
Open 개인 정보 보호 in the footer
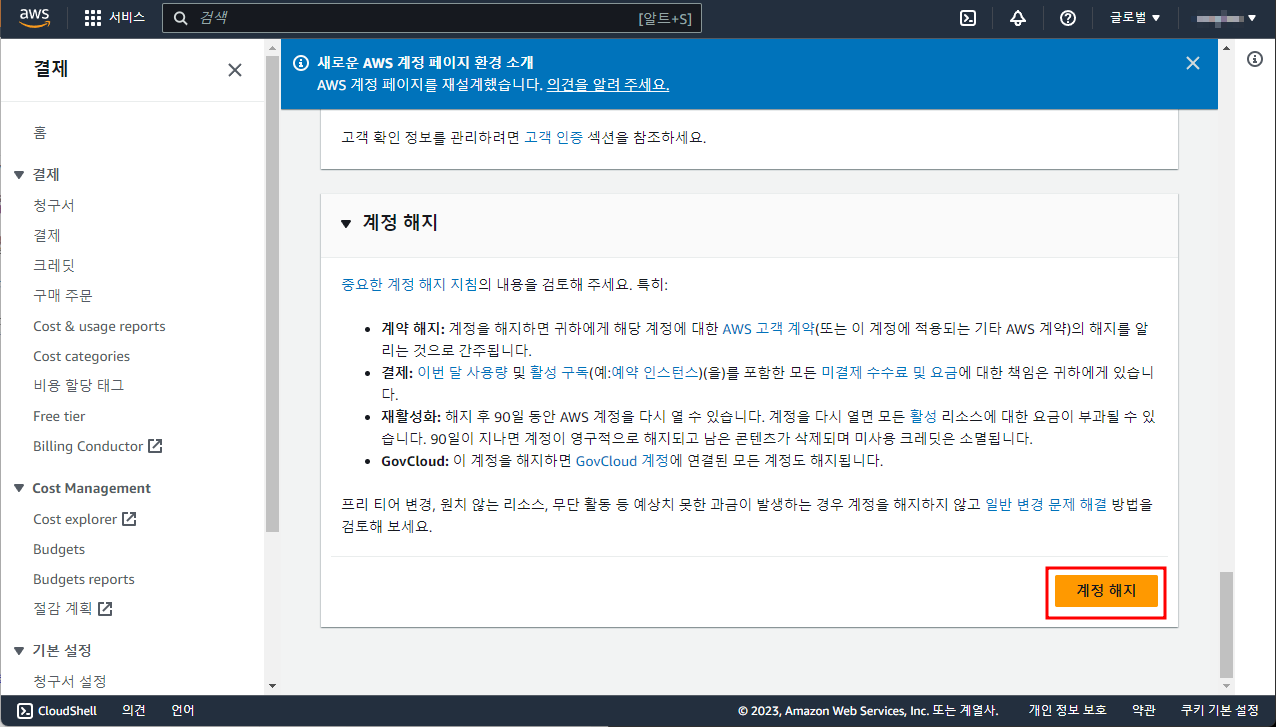tap(1067, 711)
